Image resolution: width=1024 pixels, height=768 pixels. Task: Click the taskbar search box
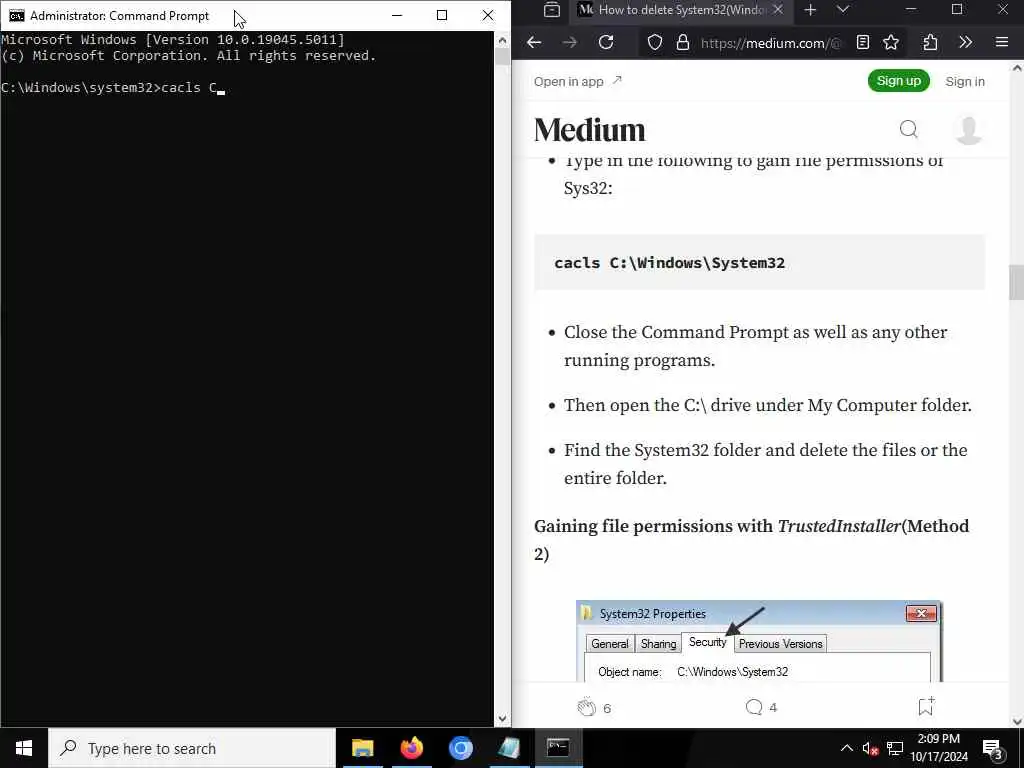(x=191, y=748)
